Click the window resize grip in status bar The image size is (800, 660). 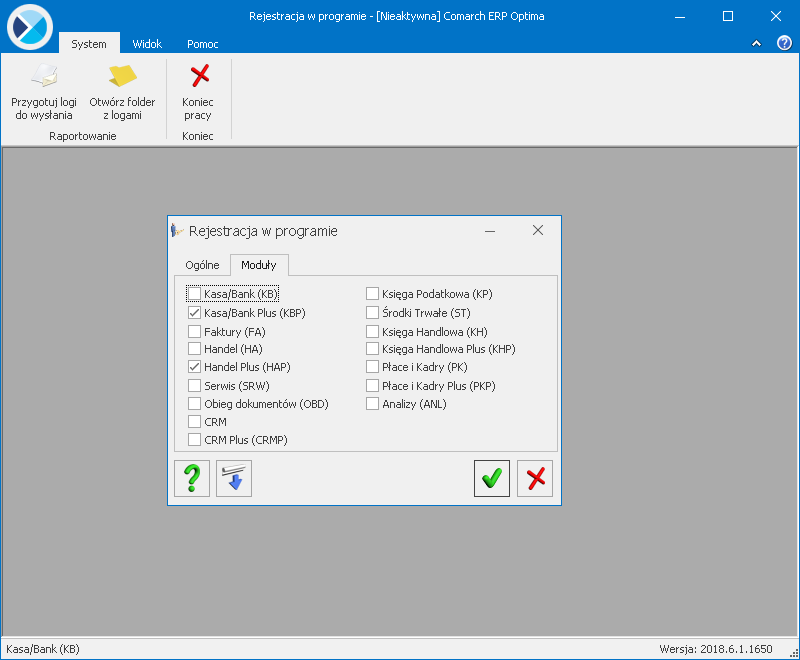click(x=794, y=653)
